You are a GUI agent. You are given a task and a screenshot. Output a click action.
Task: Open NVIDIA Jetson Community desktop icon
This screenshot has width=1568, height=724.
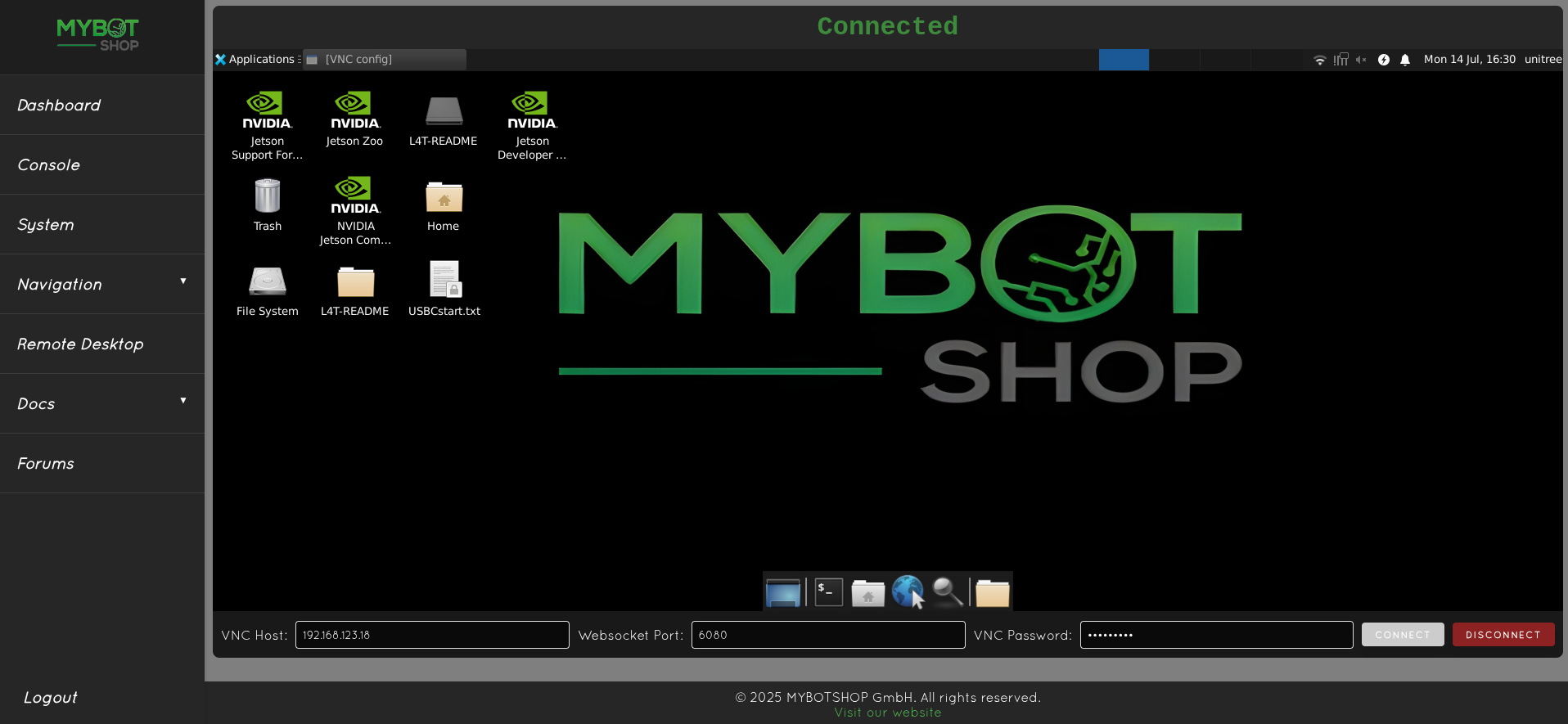coord(355,210)
